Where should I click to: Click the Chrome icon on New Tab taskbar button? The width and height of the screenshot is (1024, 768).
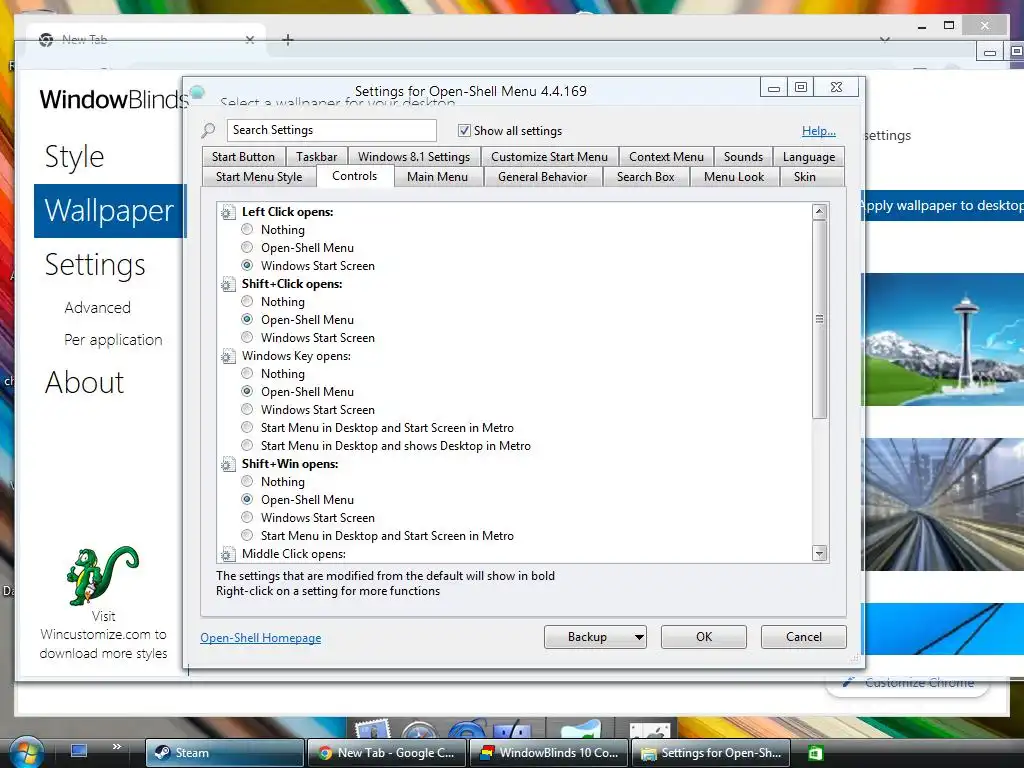pyautogui.click(x=325, y=753)
